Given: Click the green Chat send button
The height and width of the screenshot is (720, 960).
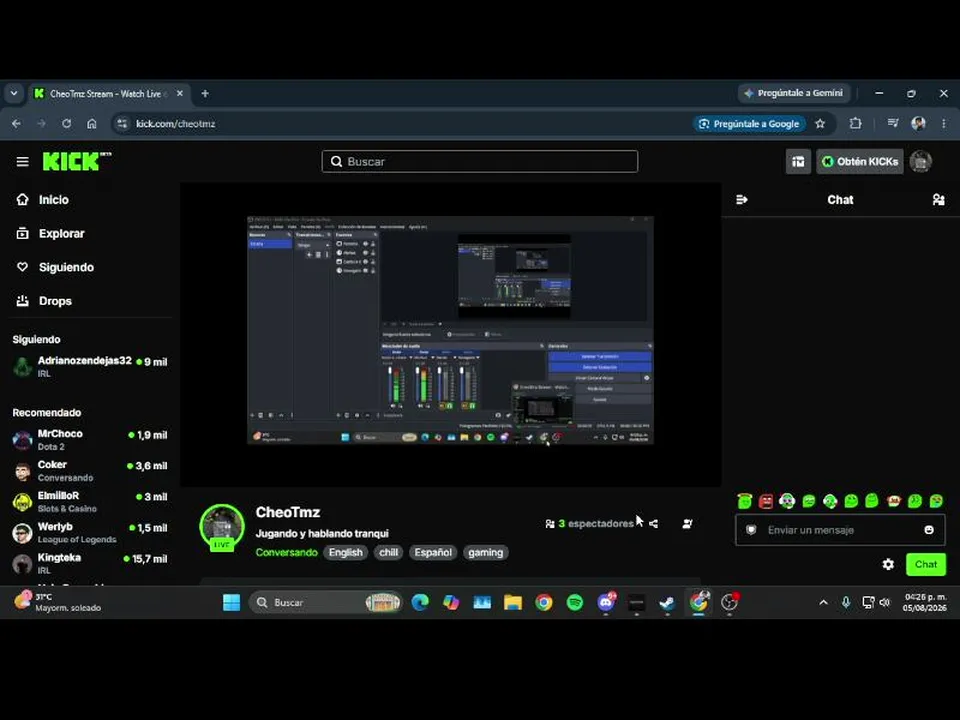Looking at the screenshot, I should (x=926, y=564).
